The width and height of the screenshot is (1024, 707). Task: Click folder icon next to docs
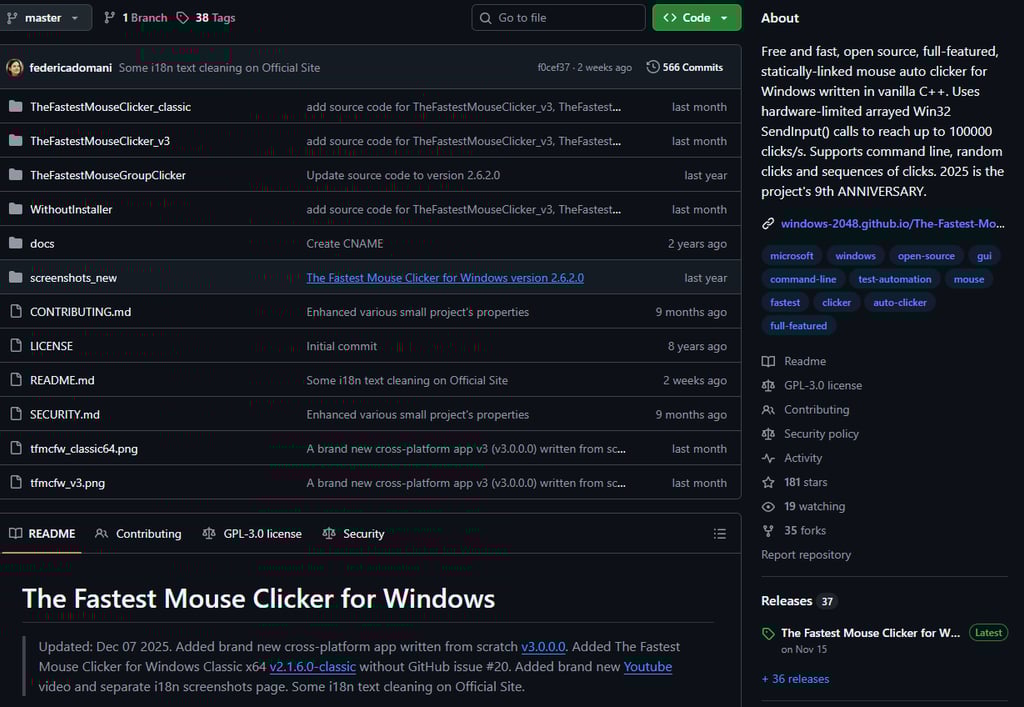[16, 244]
